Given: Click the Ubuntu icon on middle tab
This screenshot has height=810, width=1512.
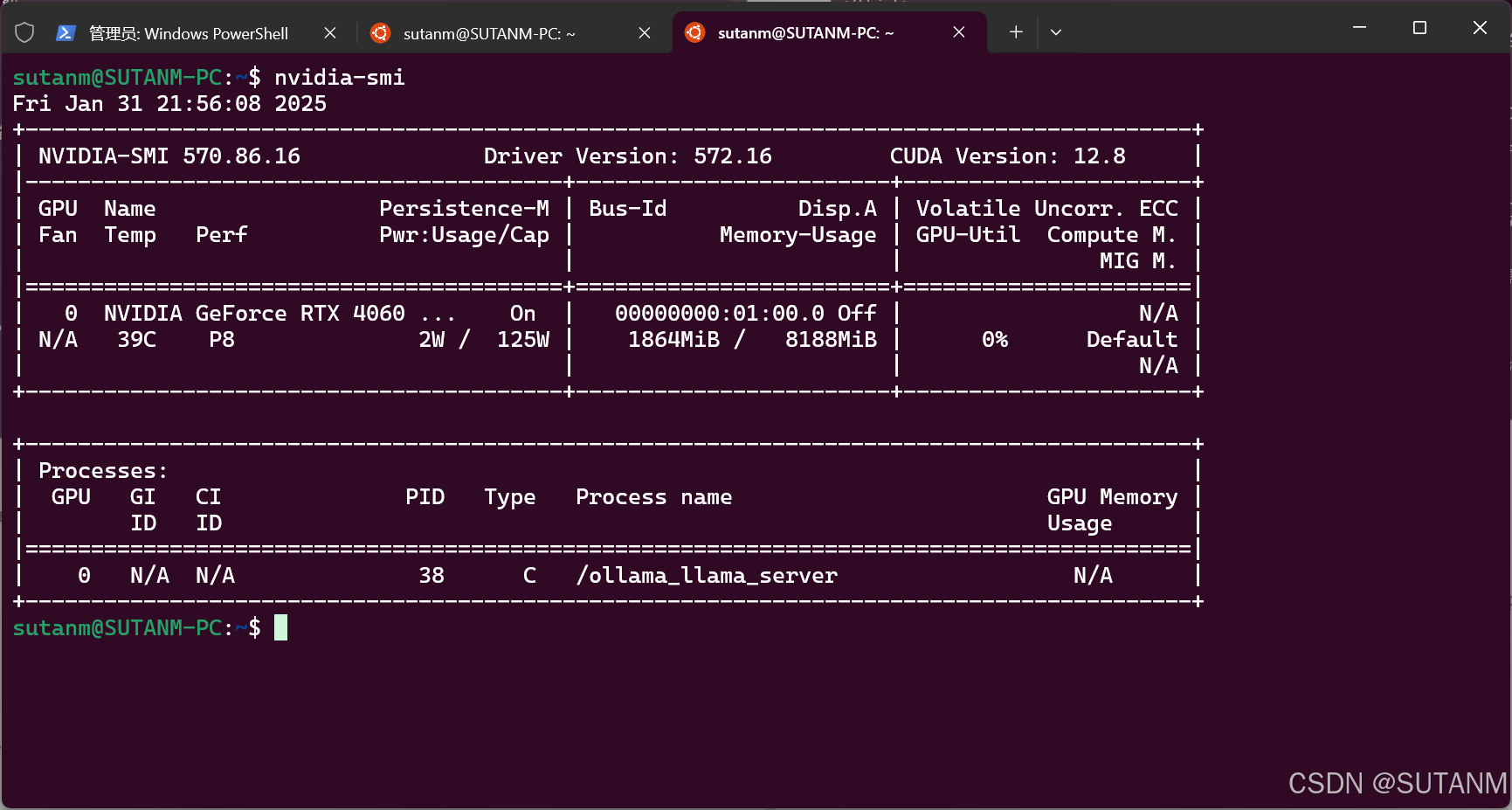Looking at the screenshot, I should 380,33.
